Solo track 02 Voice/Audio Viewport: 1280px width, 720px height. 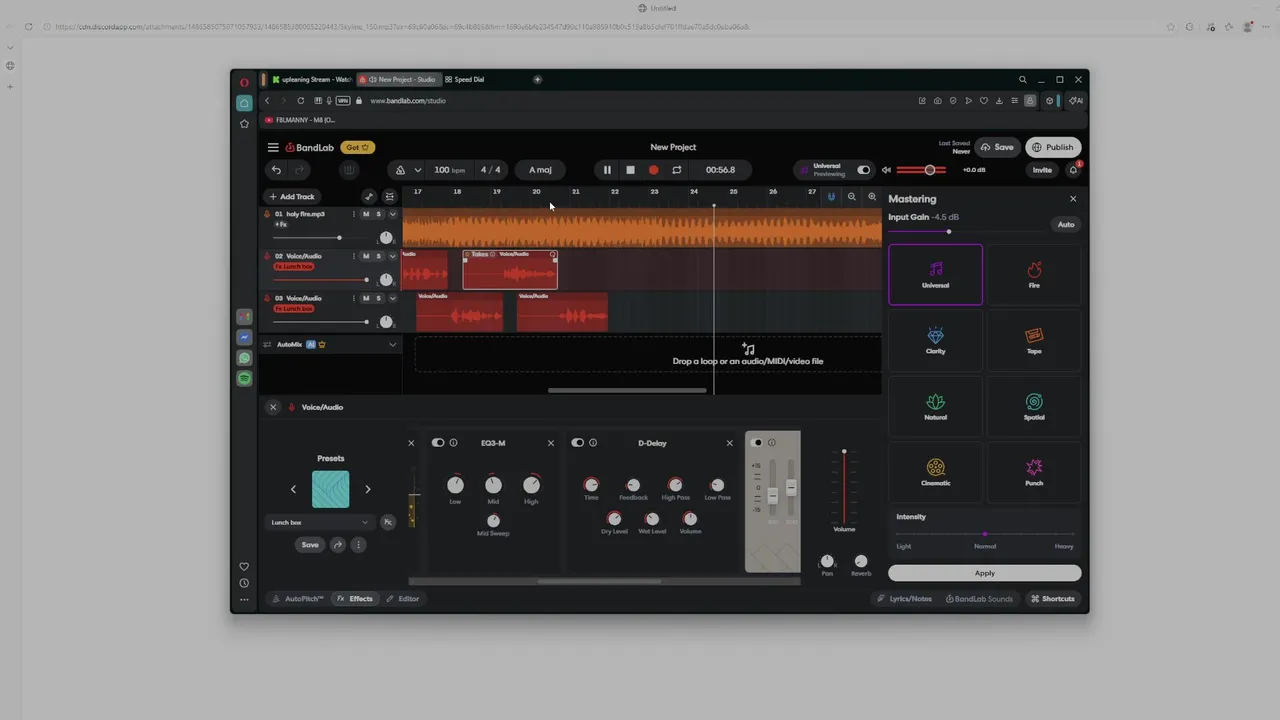[378, 256]
